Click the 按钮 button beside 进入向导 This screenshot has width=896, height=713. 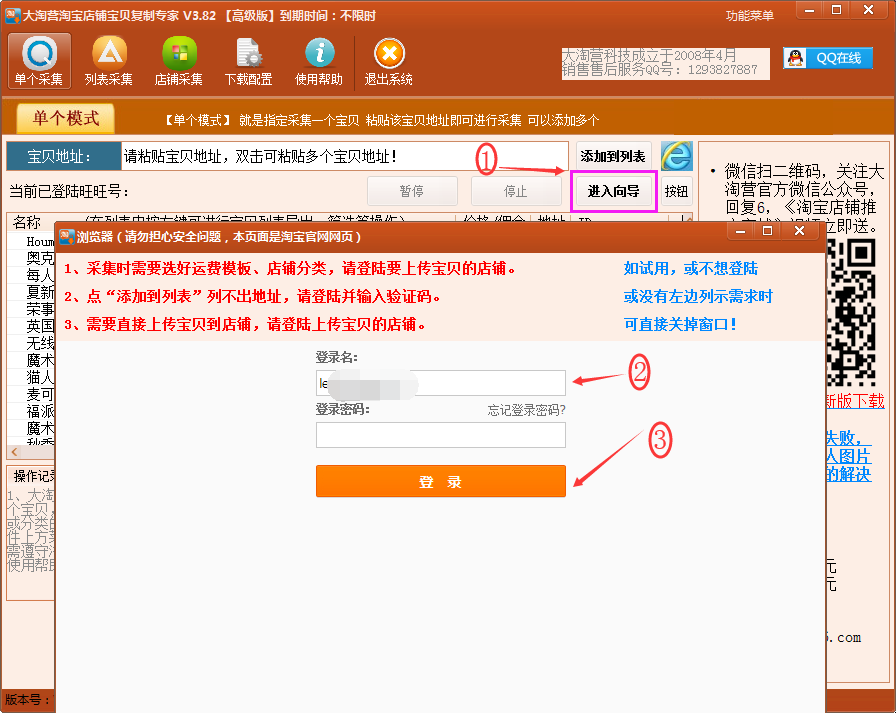(677, 191)
